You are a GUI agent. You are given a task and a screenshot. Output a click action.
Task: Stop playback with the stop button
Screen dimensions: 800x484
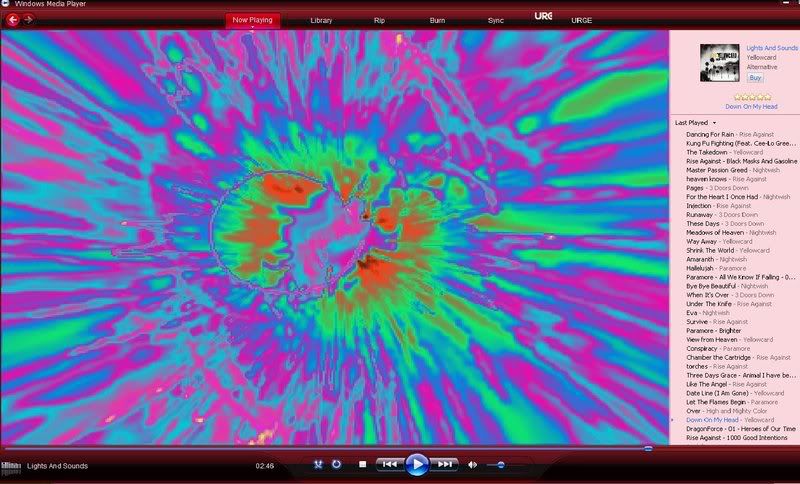pos(363,465)
